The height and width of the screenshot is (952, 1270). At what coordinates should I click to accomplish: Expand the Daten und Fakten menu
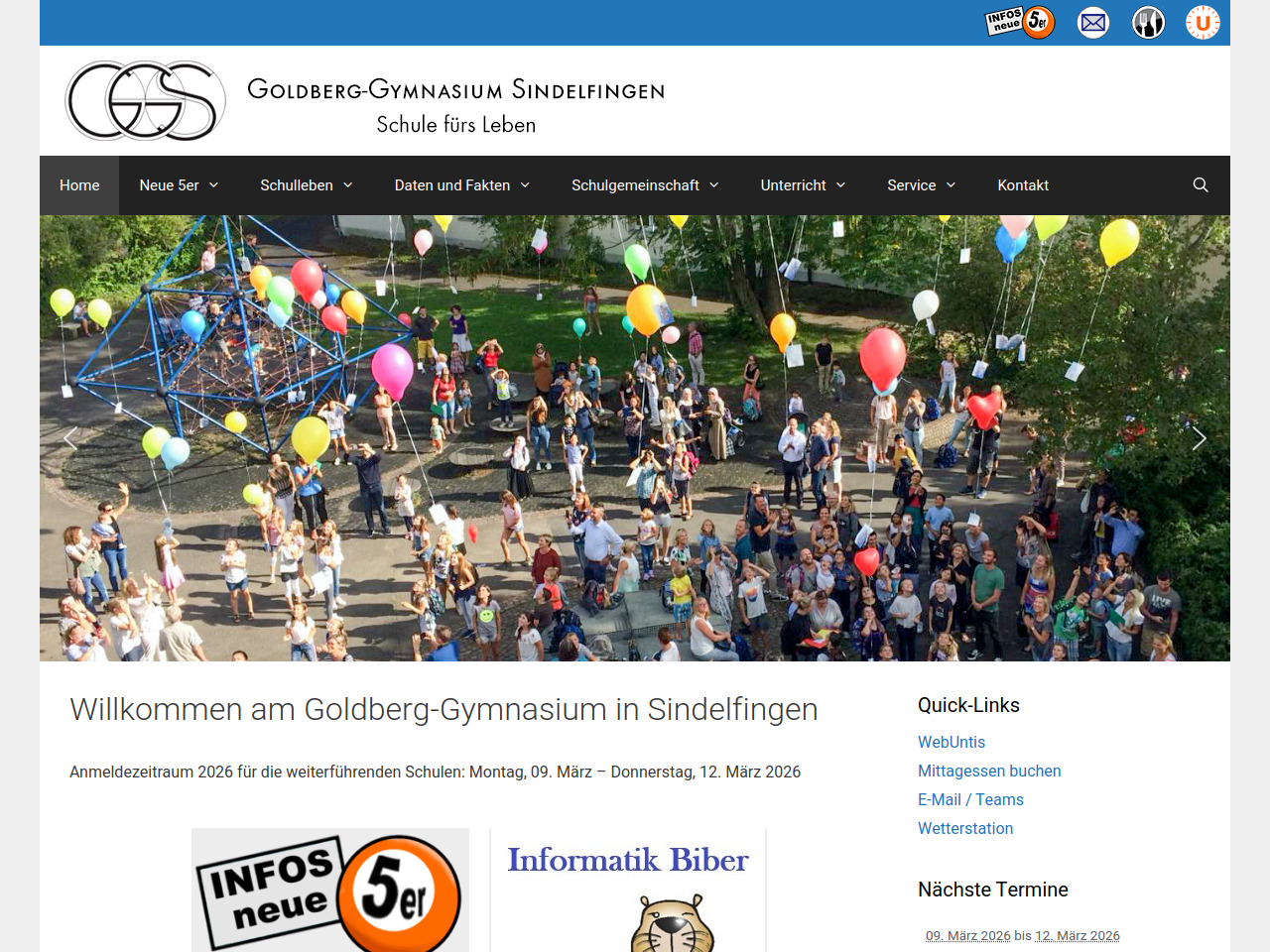(461, 185)
